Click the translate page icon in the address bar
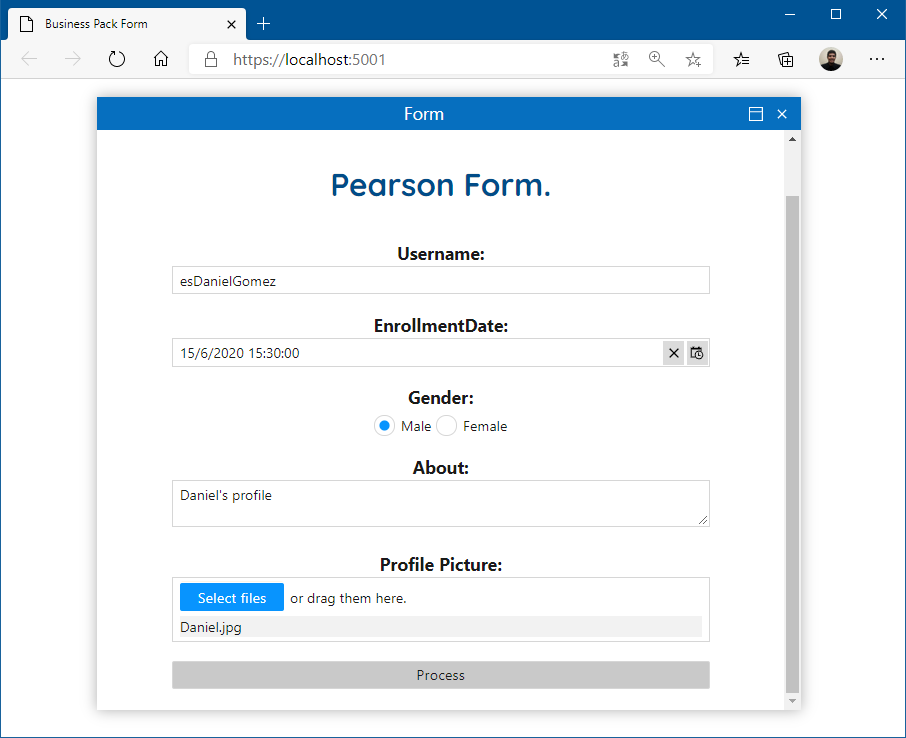The height and width of the screenshot is (738, 906). pyautogui.click(x=620, y=59)
